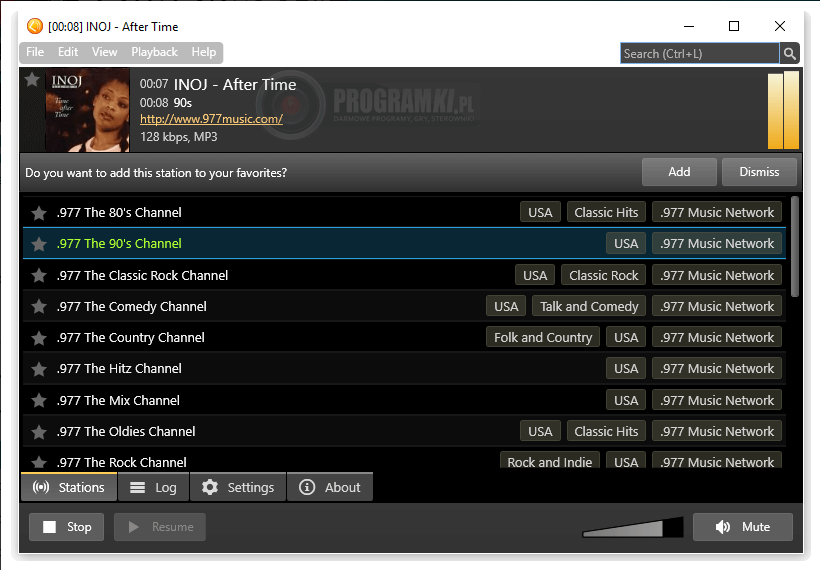Favorite .977 The Oldies Channel via star
The image size is (820, 570).
39,431
